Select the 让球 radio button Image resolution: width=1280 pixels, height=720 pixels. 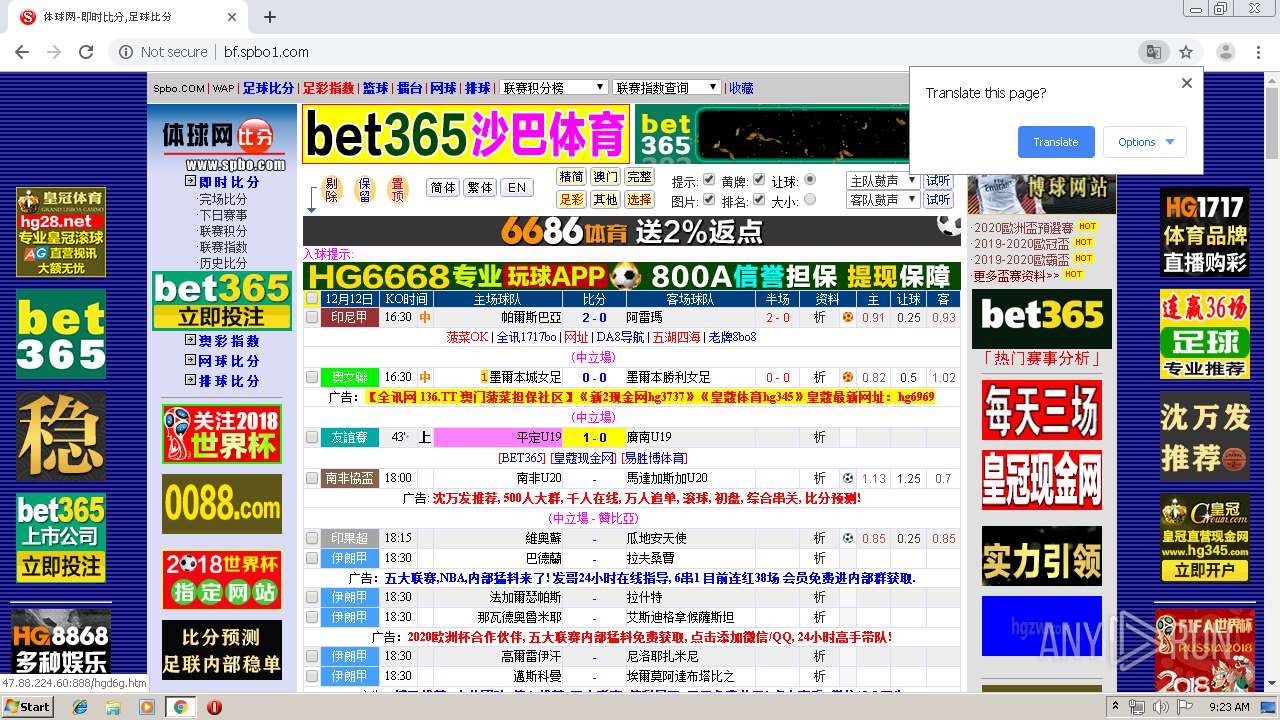point(810,180)
